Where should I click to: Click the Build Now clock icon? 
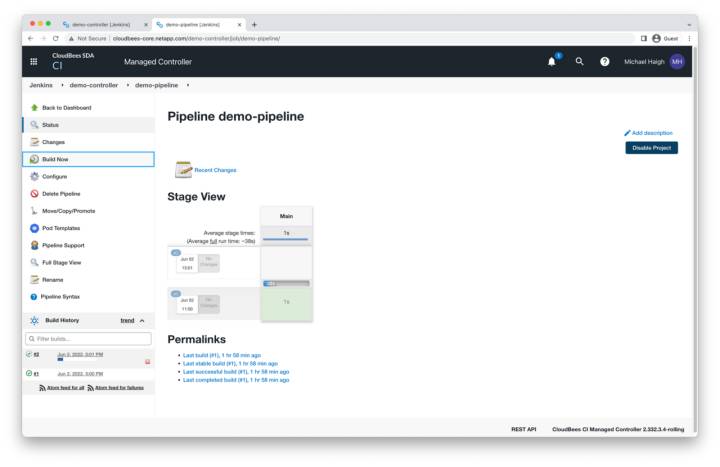[34, 159]
